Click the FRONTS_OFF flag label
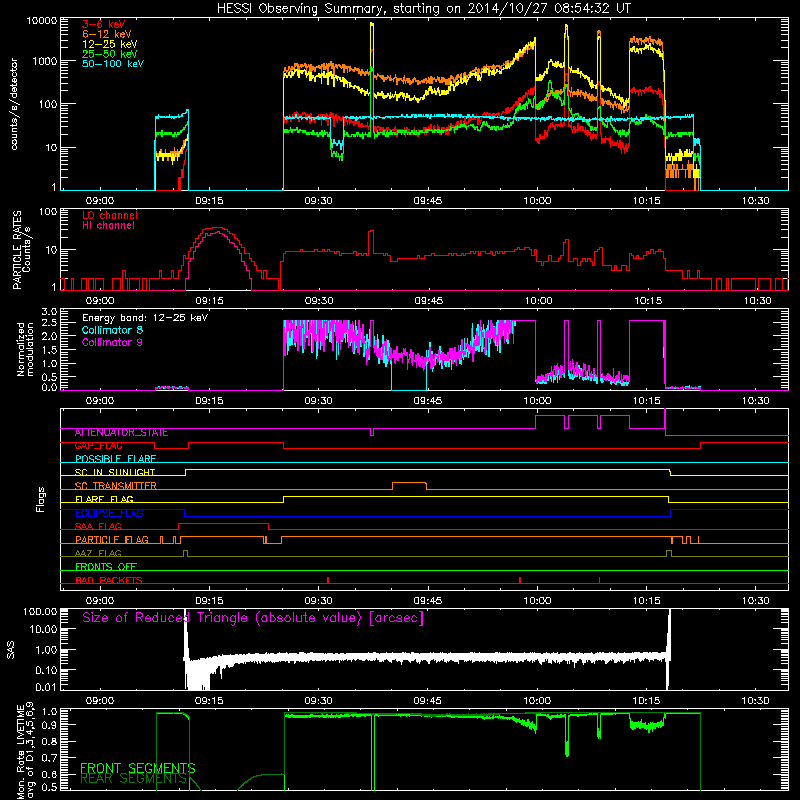 coord(106,567)
